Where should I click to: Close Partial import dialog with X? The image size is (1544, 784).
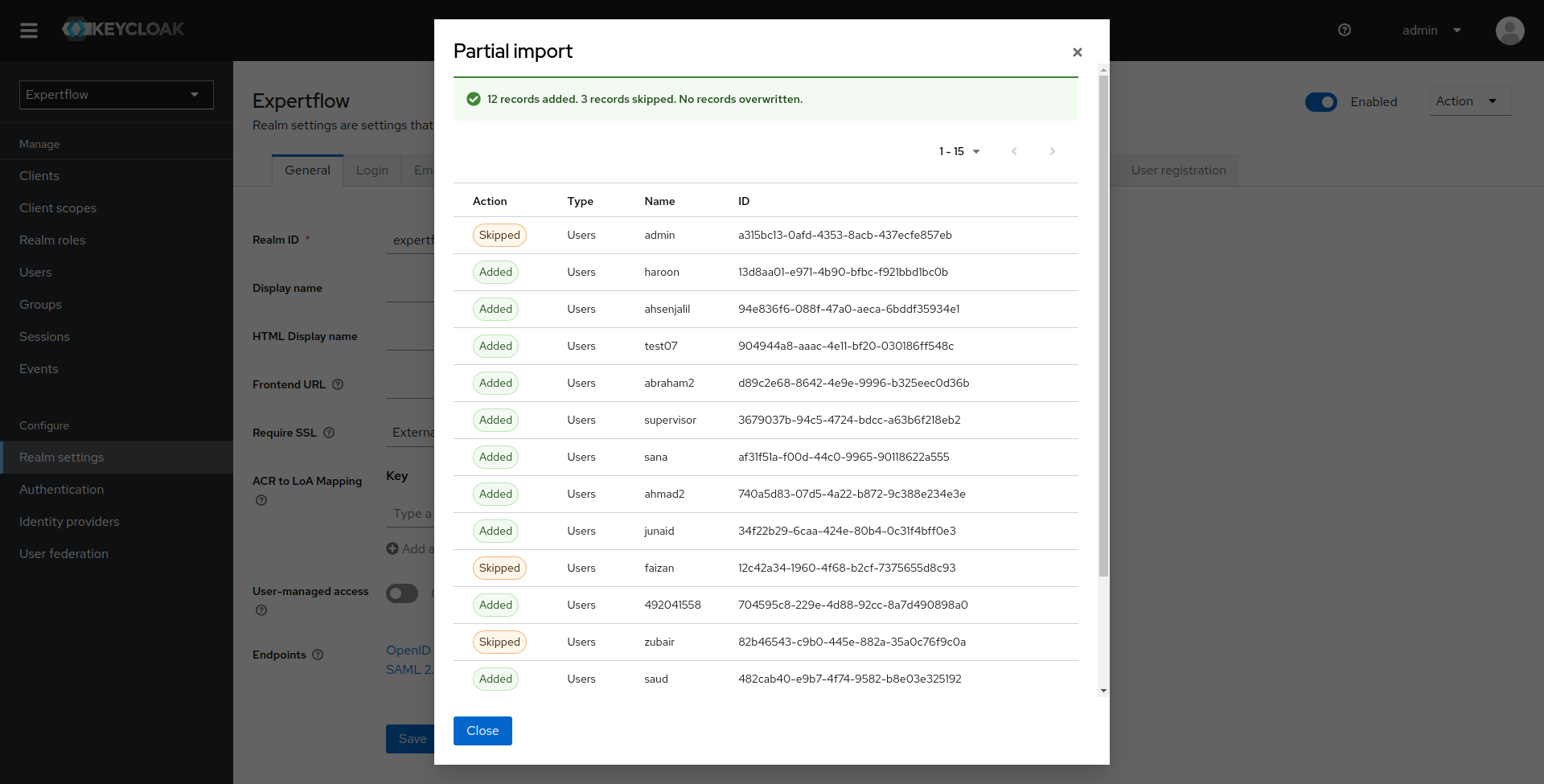1077,52
